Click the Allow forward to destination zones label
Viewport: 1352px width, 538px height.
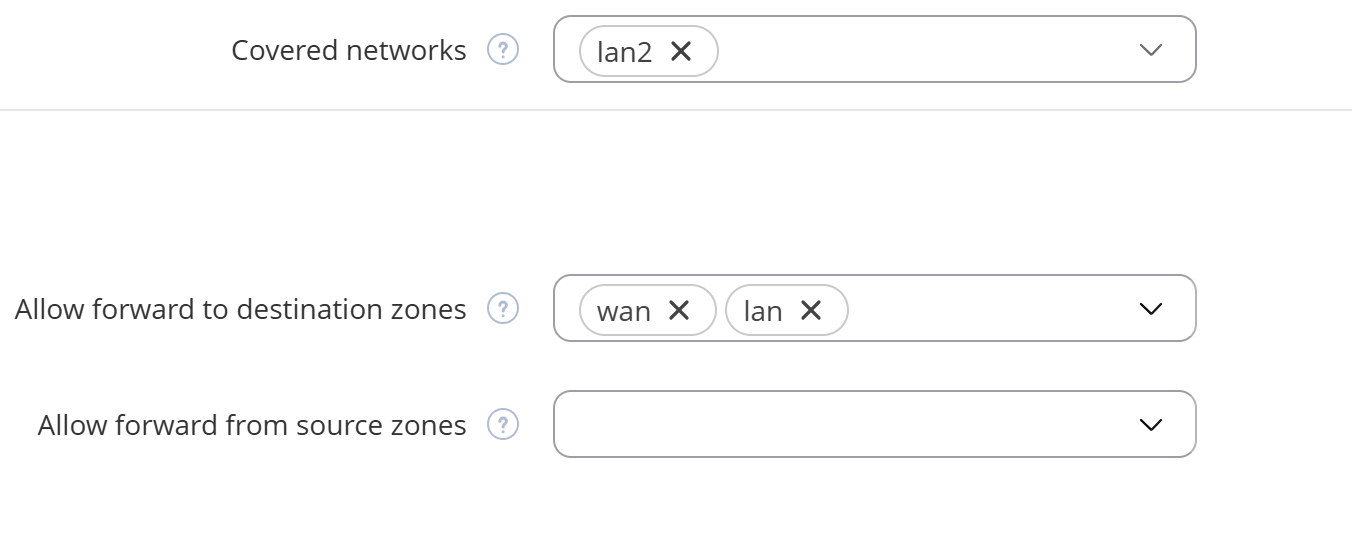tap(241, 309)
